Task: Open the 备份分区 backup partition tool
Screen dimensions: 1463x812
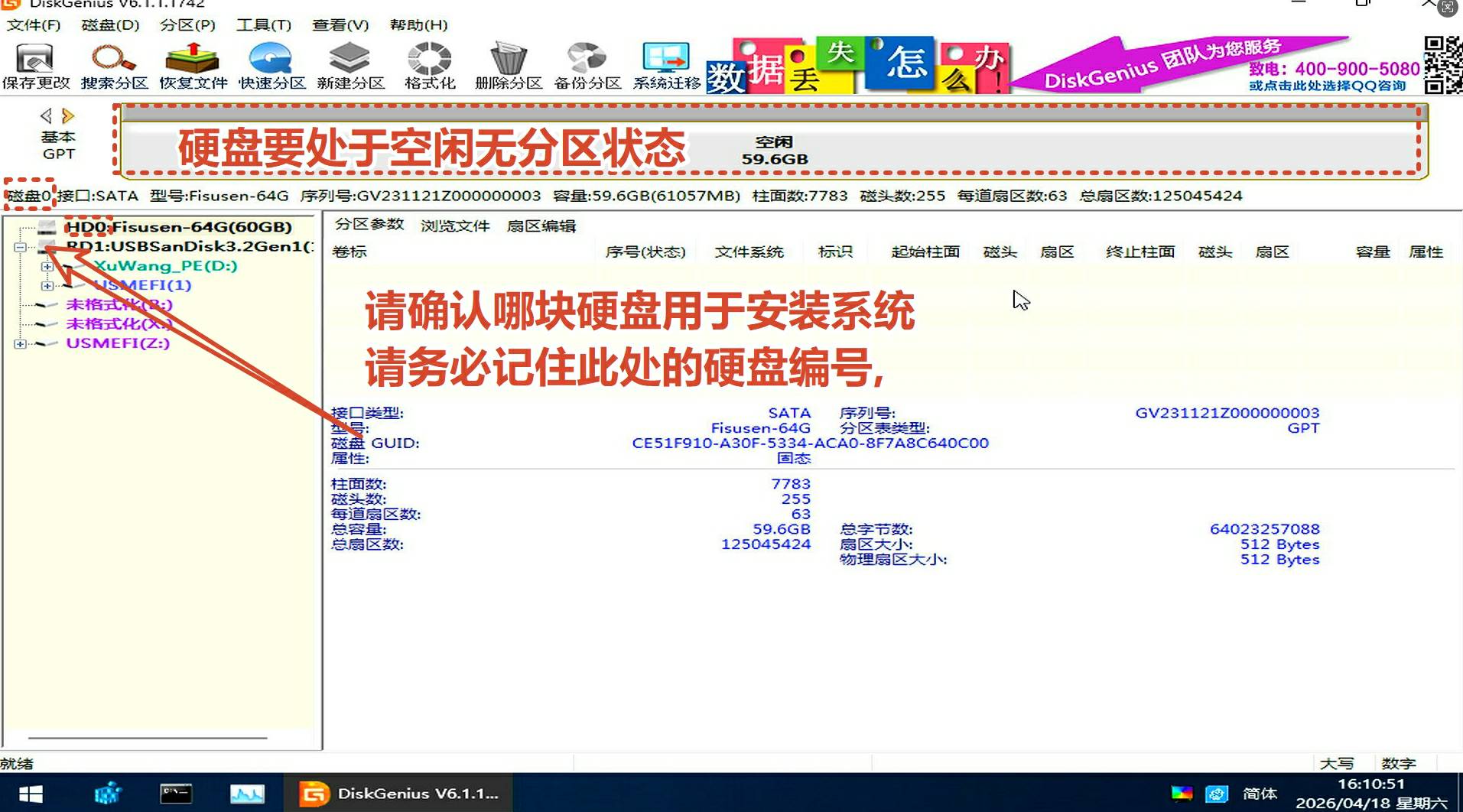Action: [x=587, y=66]
